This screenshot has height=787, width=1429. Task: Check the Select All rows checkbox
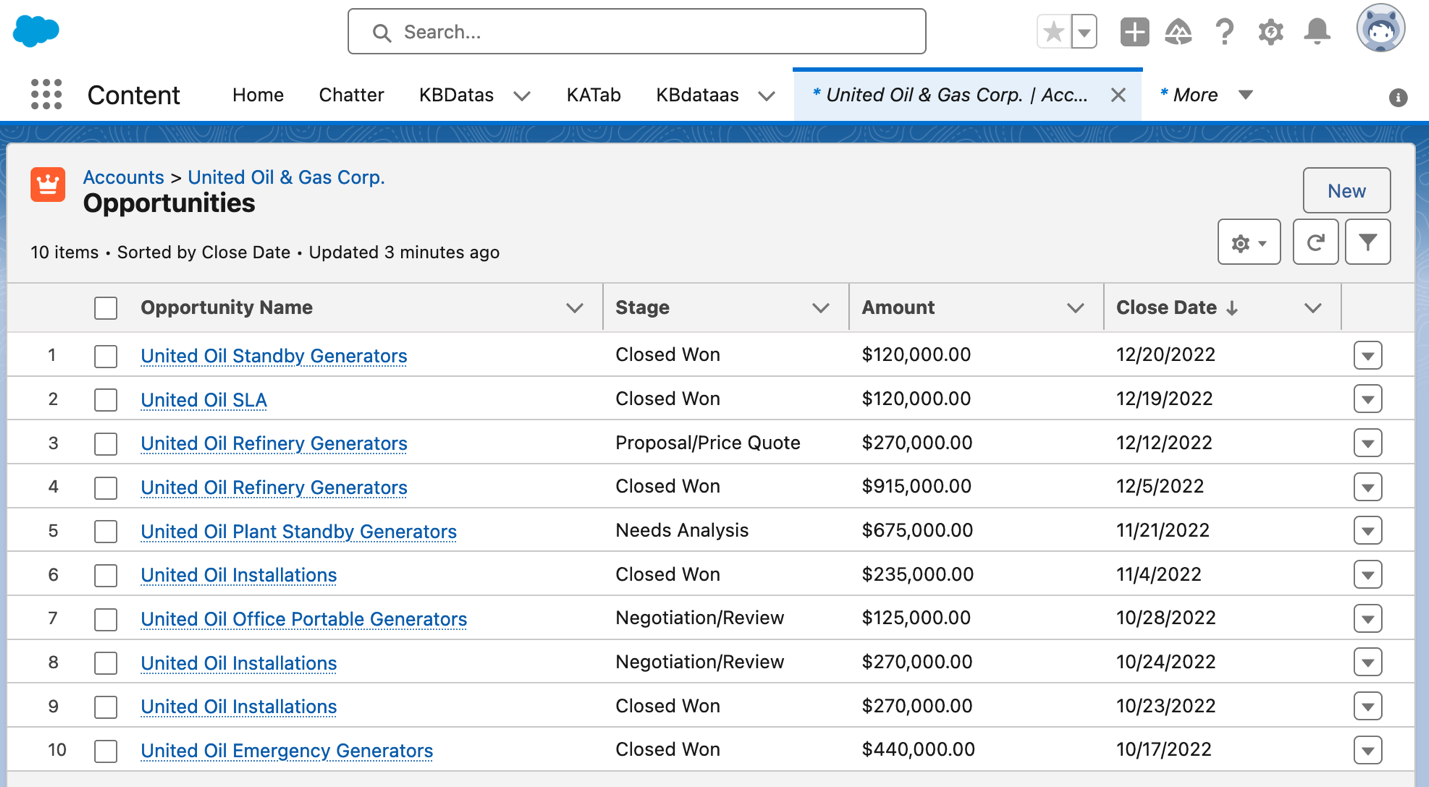[106, 308]
